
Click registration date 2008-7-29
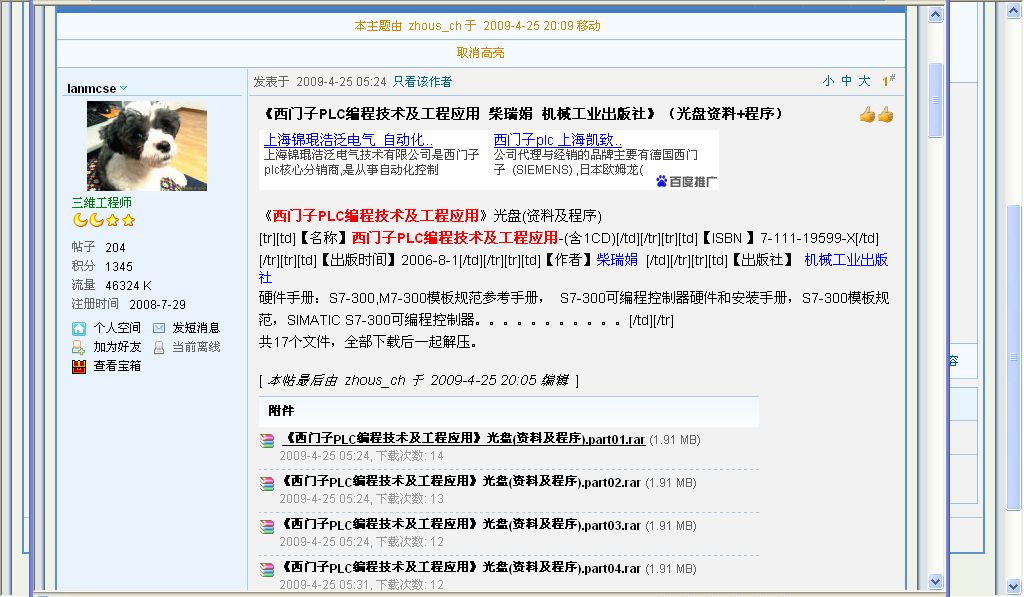coord(157,304)
